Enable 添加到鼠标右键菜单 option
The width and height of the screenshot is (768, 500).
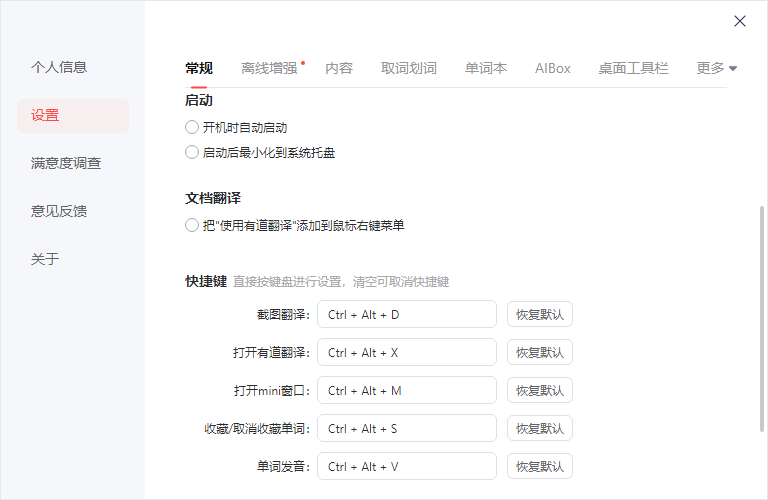click(x=192, y=225)
